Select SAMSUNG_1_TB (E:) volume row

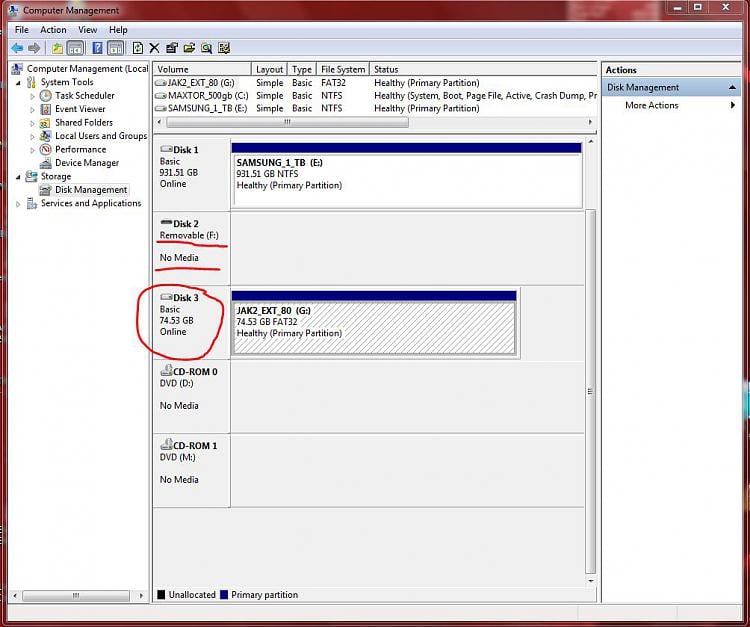[375, 108]
